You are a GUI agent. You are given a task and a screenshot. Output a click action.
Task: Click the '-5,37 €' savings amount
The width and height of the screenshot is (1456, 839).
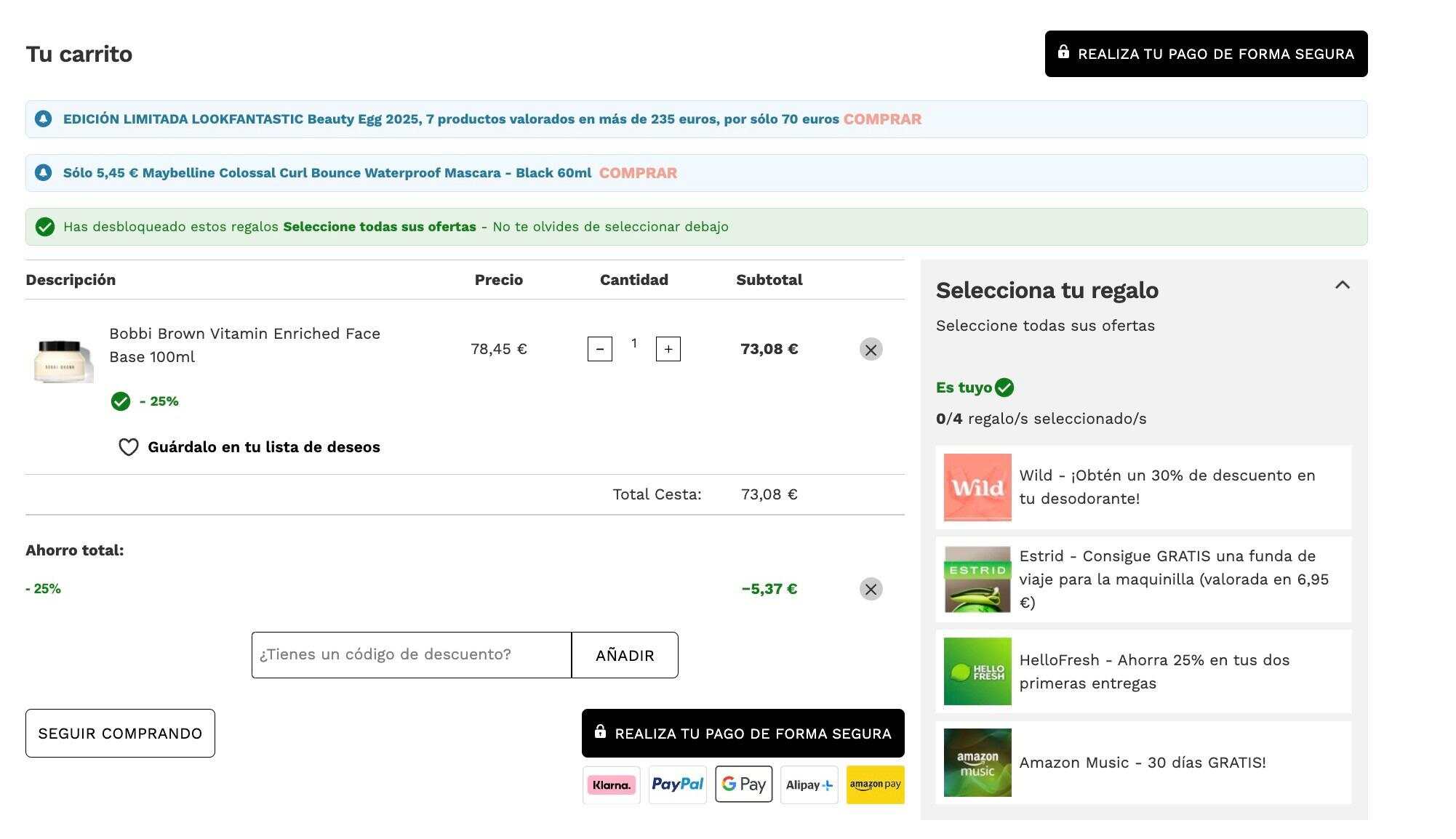(x=769, y=589)
